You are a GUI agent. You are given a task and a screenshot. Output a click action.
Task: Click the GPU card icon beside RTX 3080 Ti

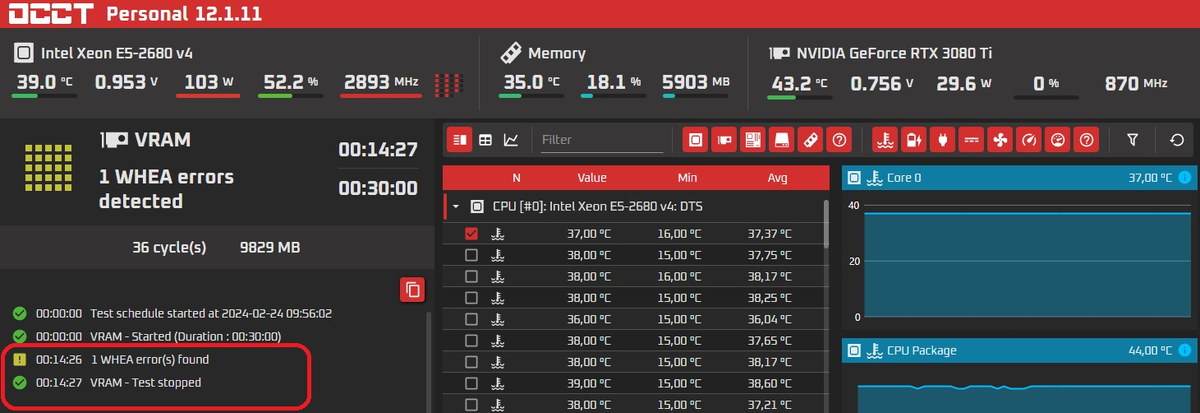(778, 53)
